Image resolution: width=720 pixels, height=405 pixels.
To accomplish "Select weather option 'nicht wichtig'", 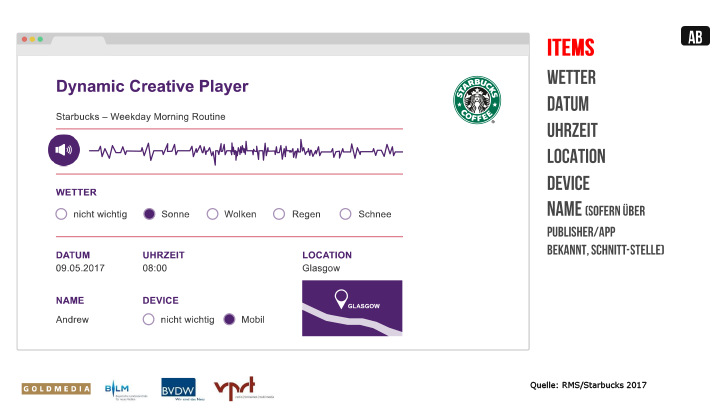I will click(x=62, y=214).
